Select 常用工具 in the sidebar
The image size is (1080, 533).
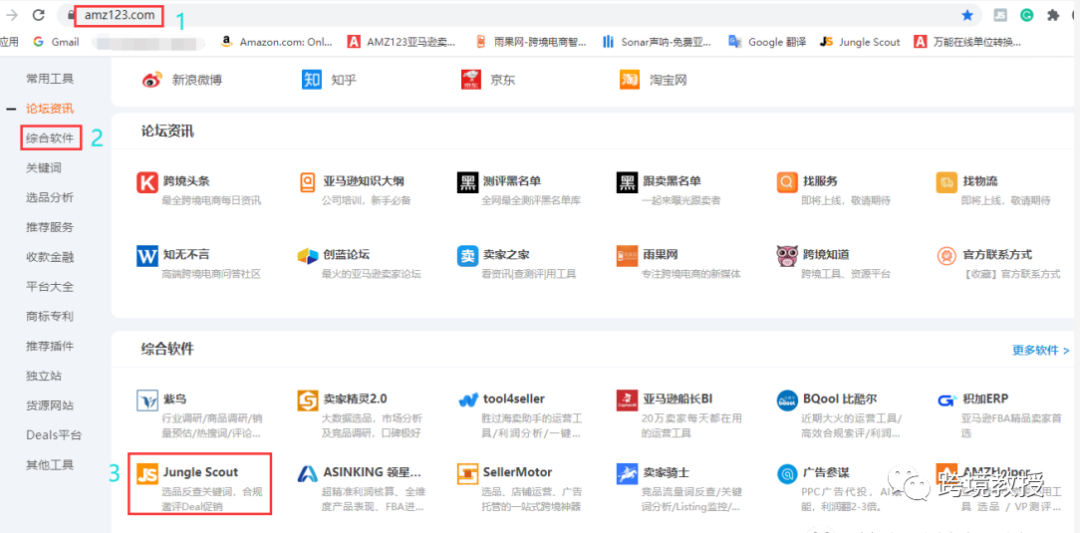(50, 79)
